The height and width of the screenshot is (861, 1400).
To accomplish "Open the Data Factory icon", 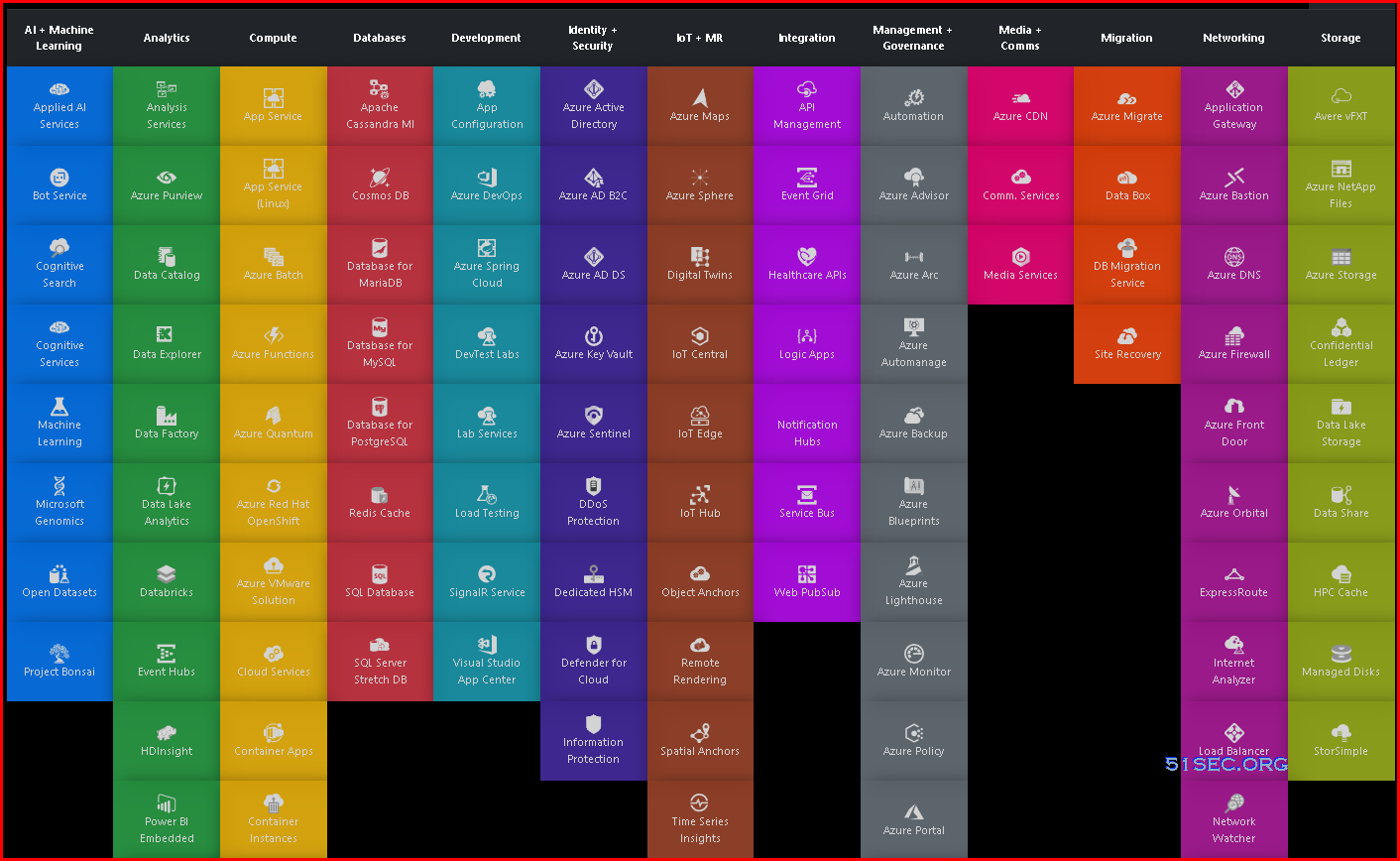I will pyautogui.click(x=167, y=416).
